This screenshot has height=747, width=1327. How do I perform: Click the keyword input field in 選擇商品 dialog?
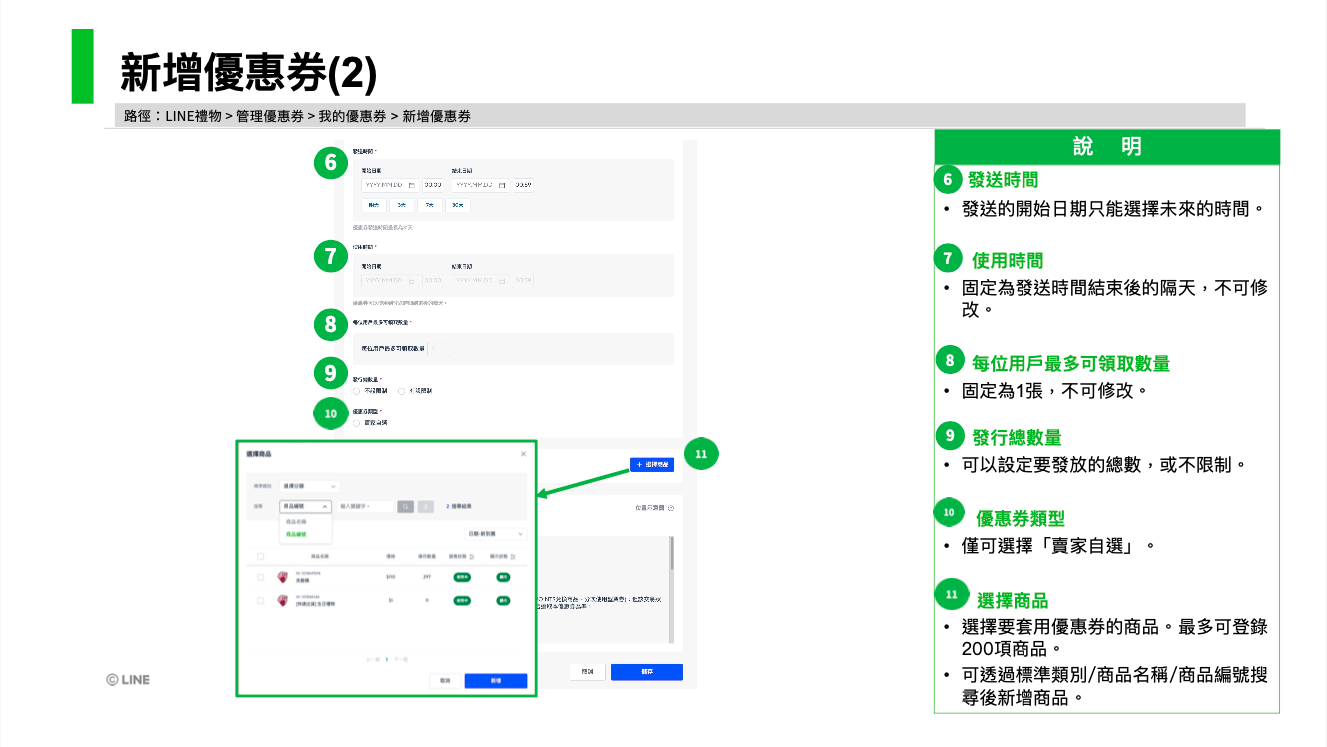click(x=364, y=506)
